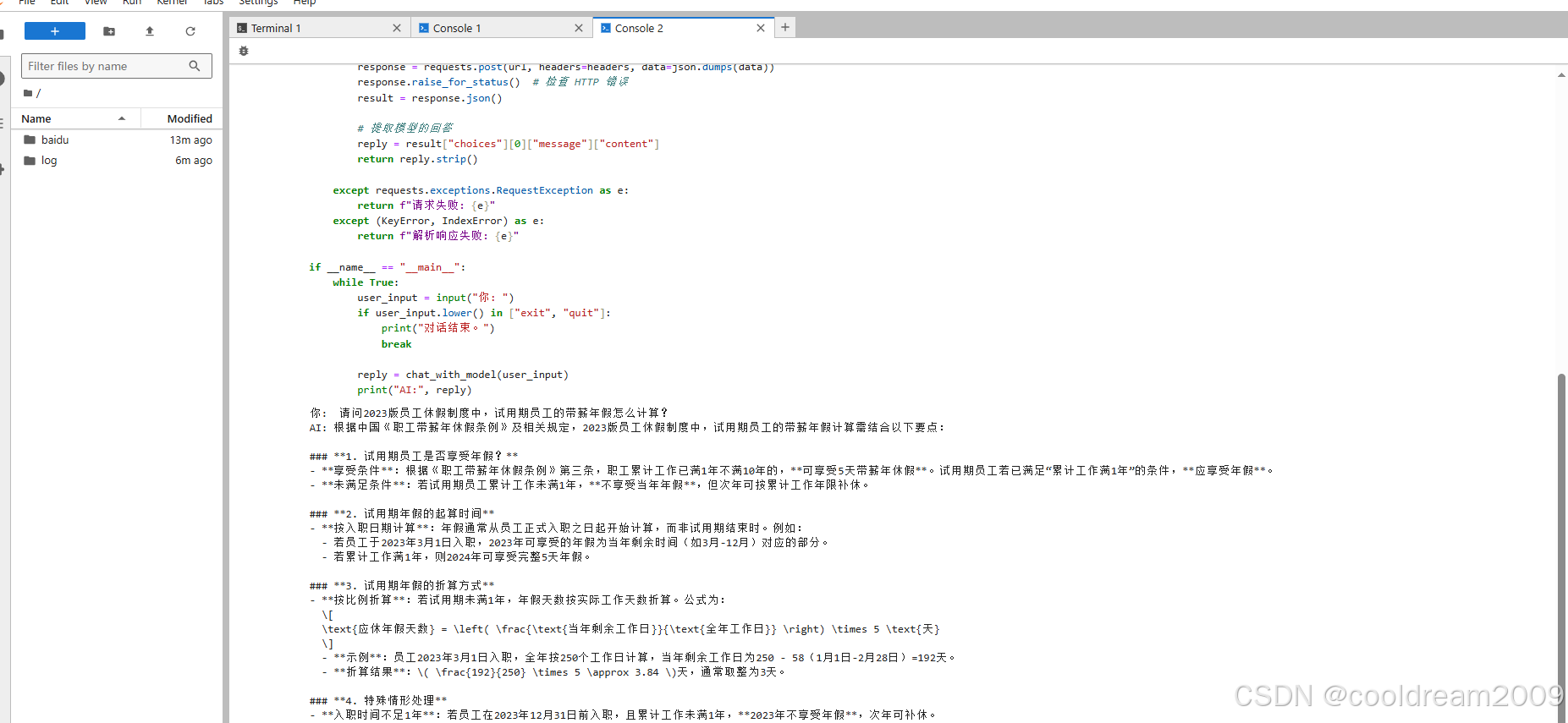
Task: Click the baidu folder icon
Action: coord(30,140)
